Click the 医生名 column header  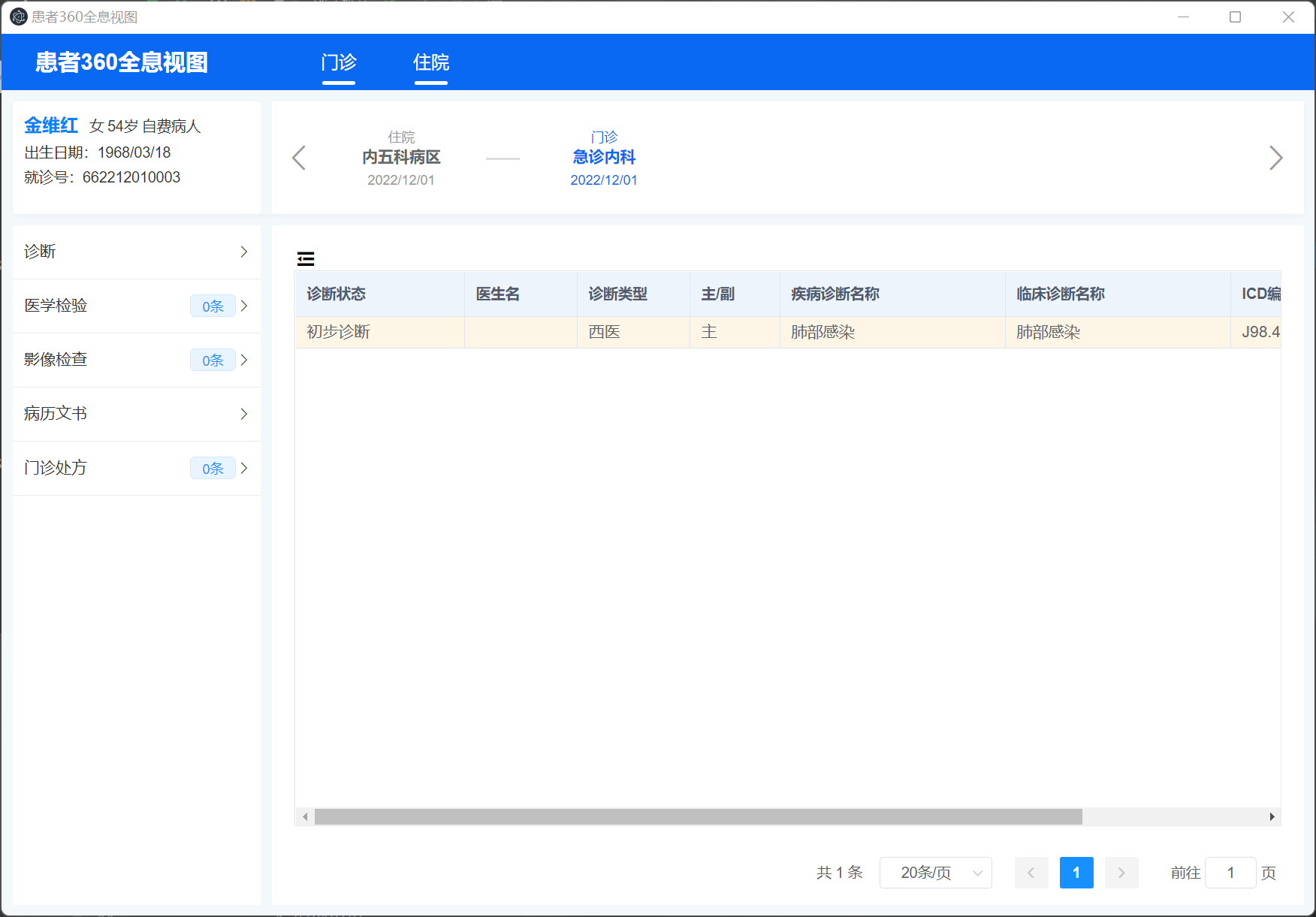click(521, 294)
